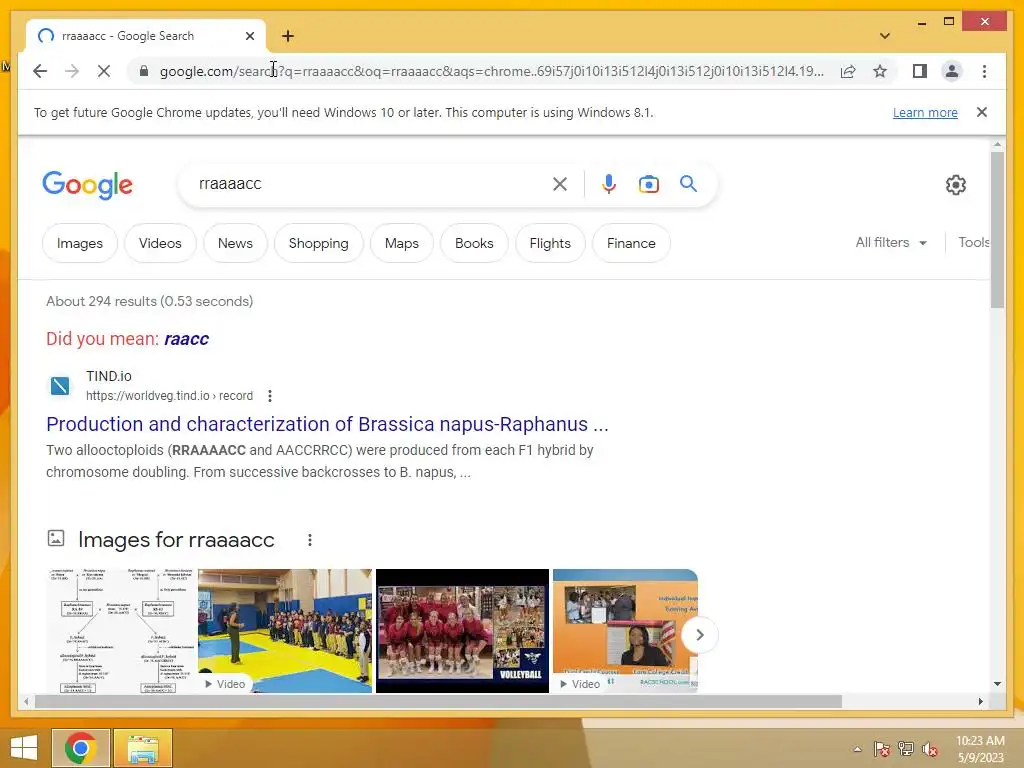1024x768 pixels.
Task: Switch to Finance results
Action: tap(631, 243)
